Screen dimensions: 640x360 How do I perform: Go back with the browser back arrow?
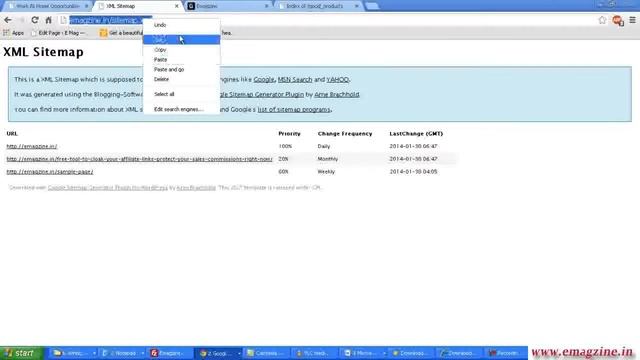pyautogui.click(x=8, y=20)
